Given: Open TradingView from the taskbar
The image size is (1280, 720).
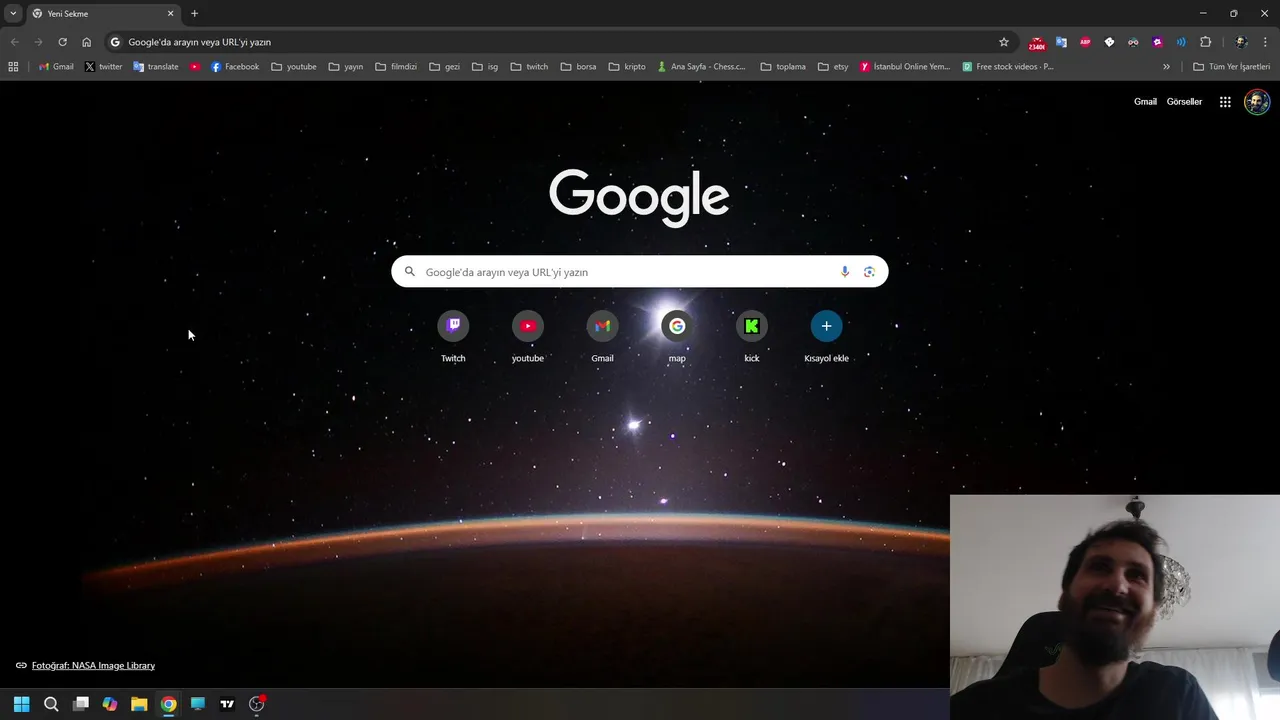Looking at the screenshot, I should click(x=227, y=704).
